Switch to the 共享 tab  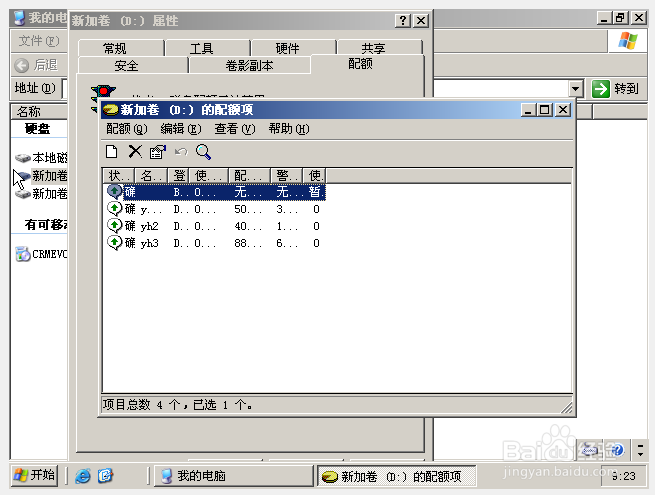pos(380,48)
